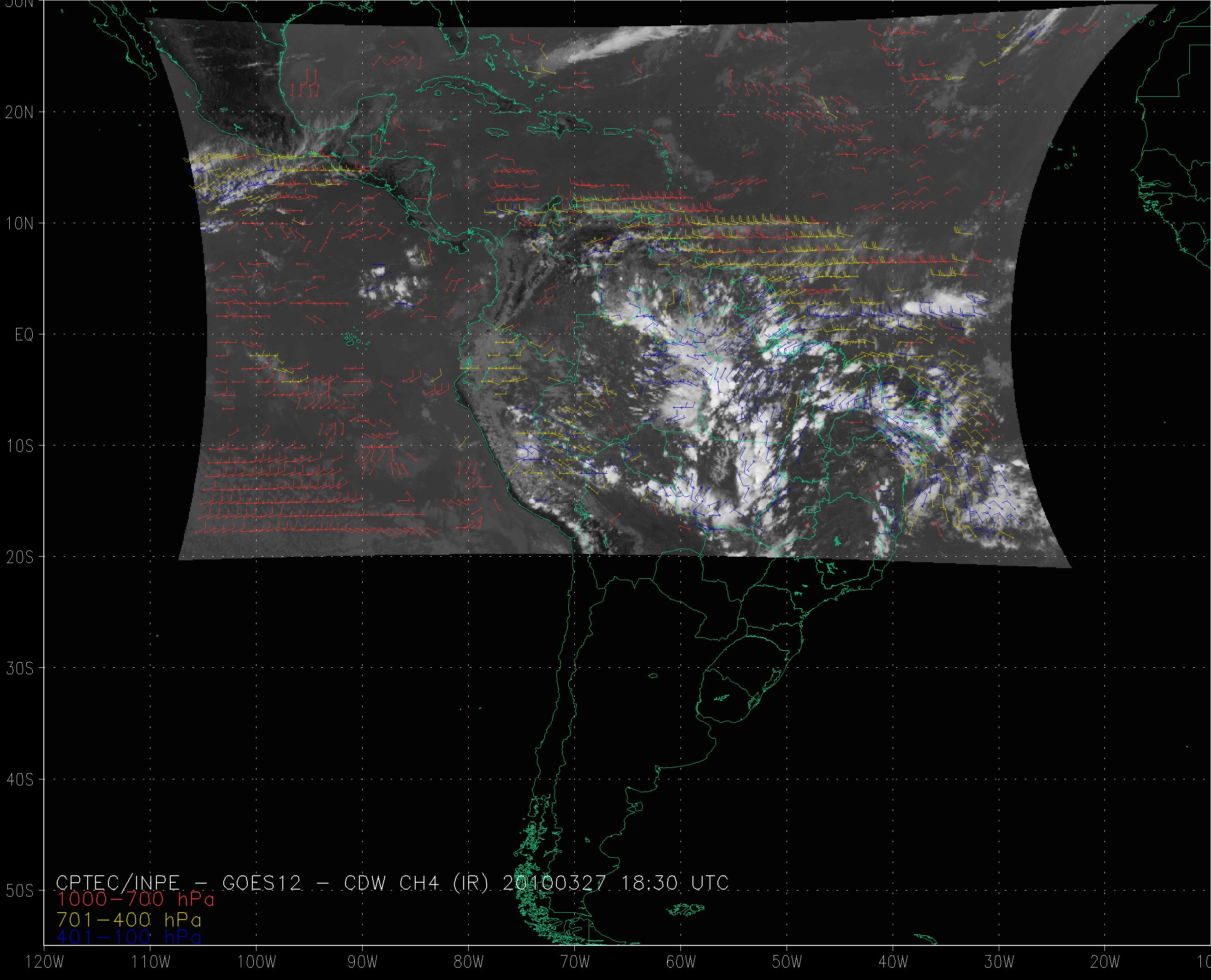
Task: Click the 20W longitude axis label
Action: [1105, 962]
